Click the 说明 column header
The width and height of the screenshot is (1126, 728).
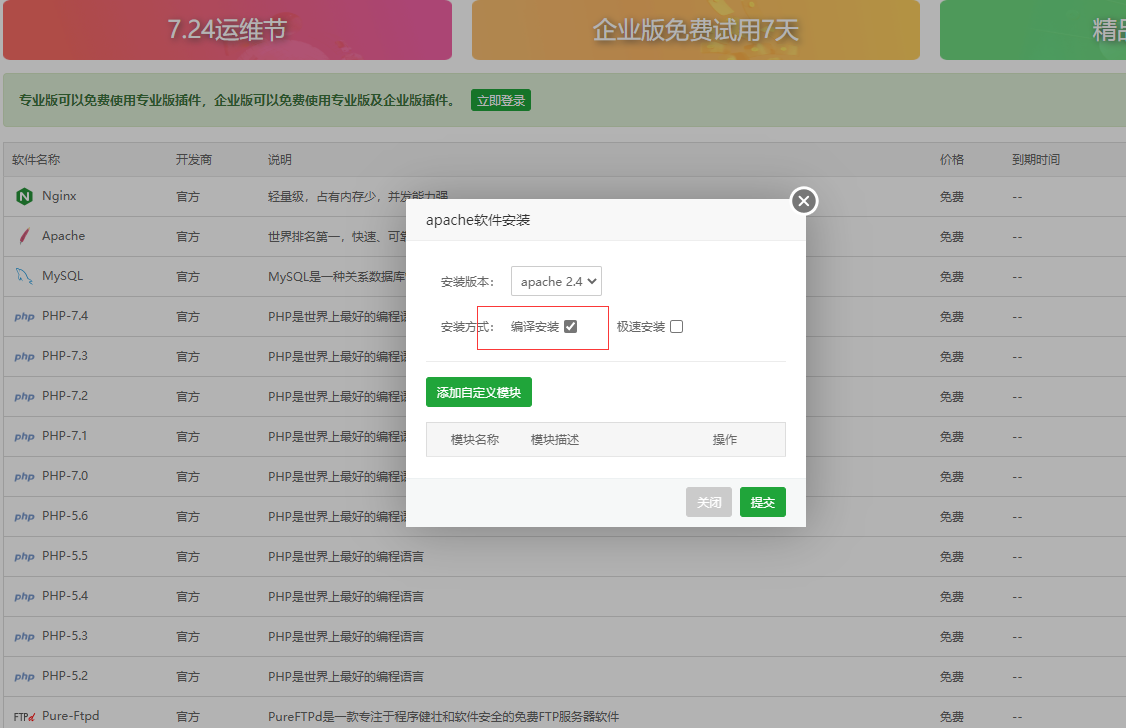pos(280,159)
